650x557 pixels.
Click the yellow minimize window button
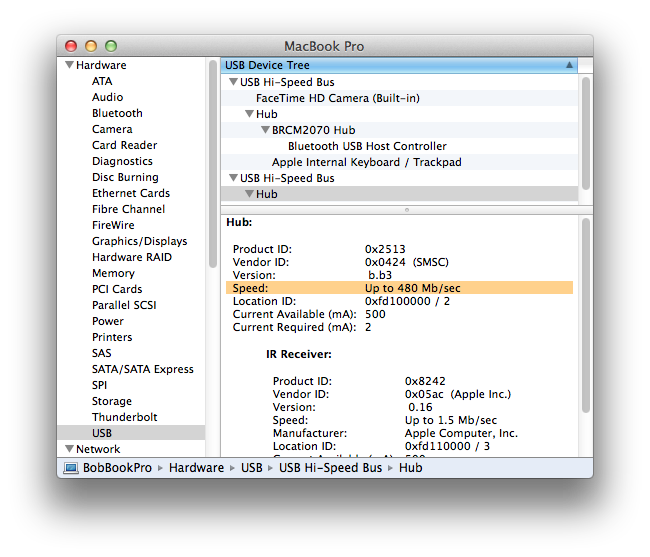pyautogui.click(x=91, y=46)
